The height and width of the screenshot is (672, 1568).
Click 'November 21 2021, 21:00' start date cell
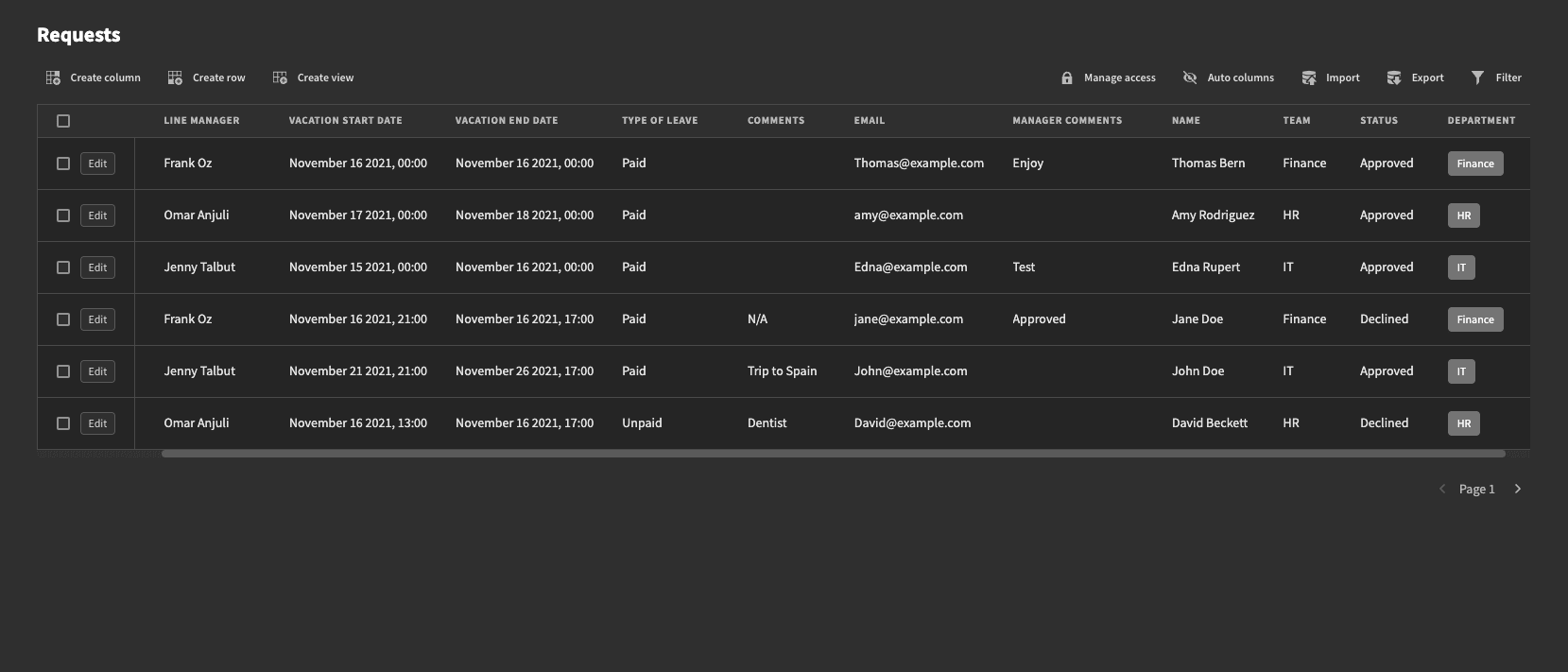[358, 371]
